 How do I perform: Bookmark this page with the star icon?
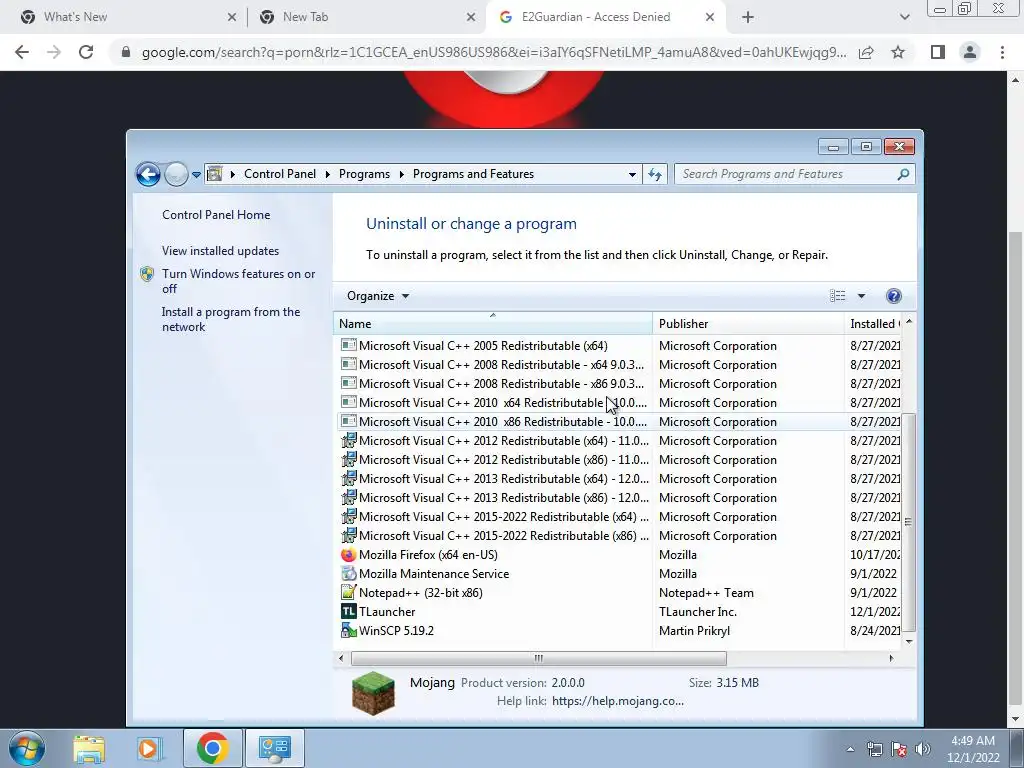tap(898, 52)
